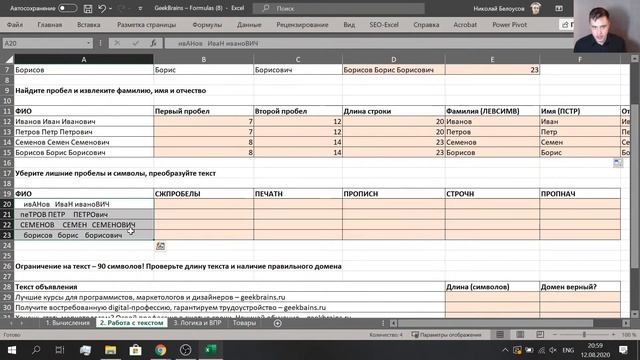The width and height of the screenshot is (640, 360).
Task: Open the Данные ribbon tab
Action: (249, 25)
